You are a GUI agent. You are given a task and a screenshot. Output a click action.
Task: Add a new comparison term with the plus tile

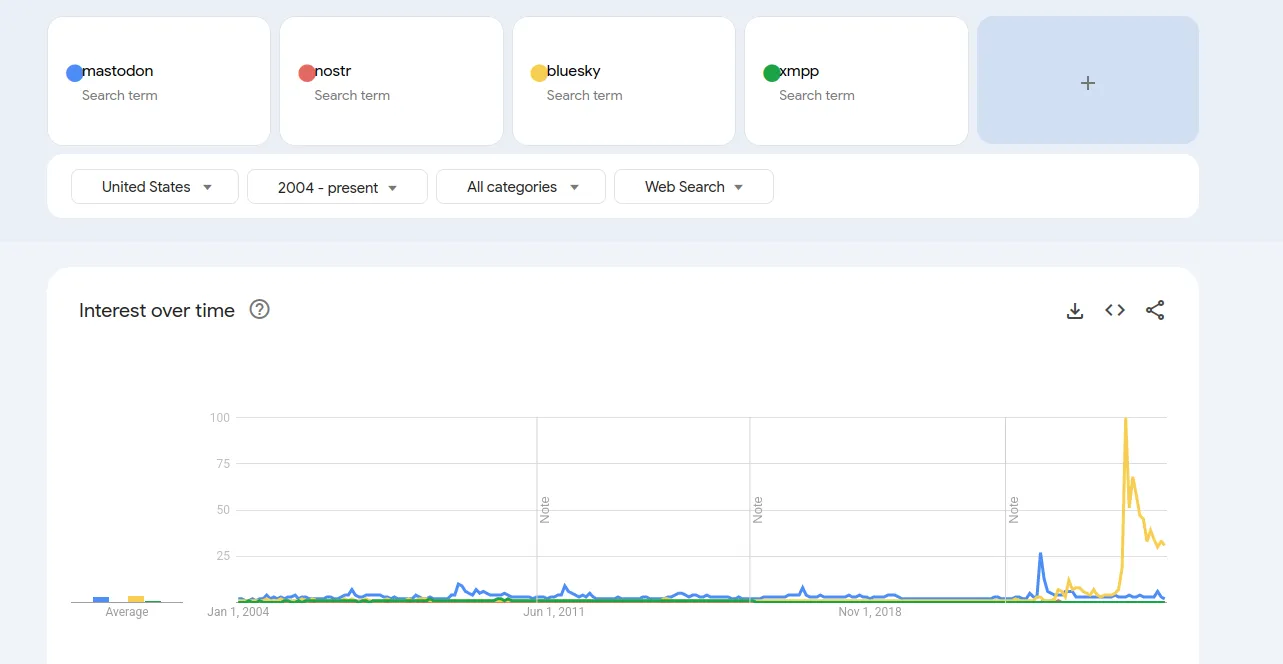point(1087,81)
